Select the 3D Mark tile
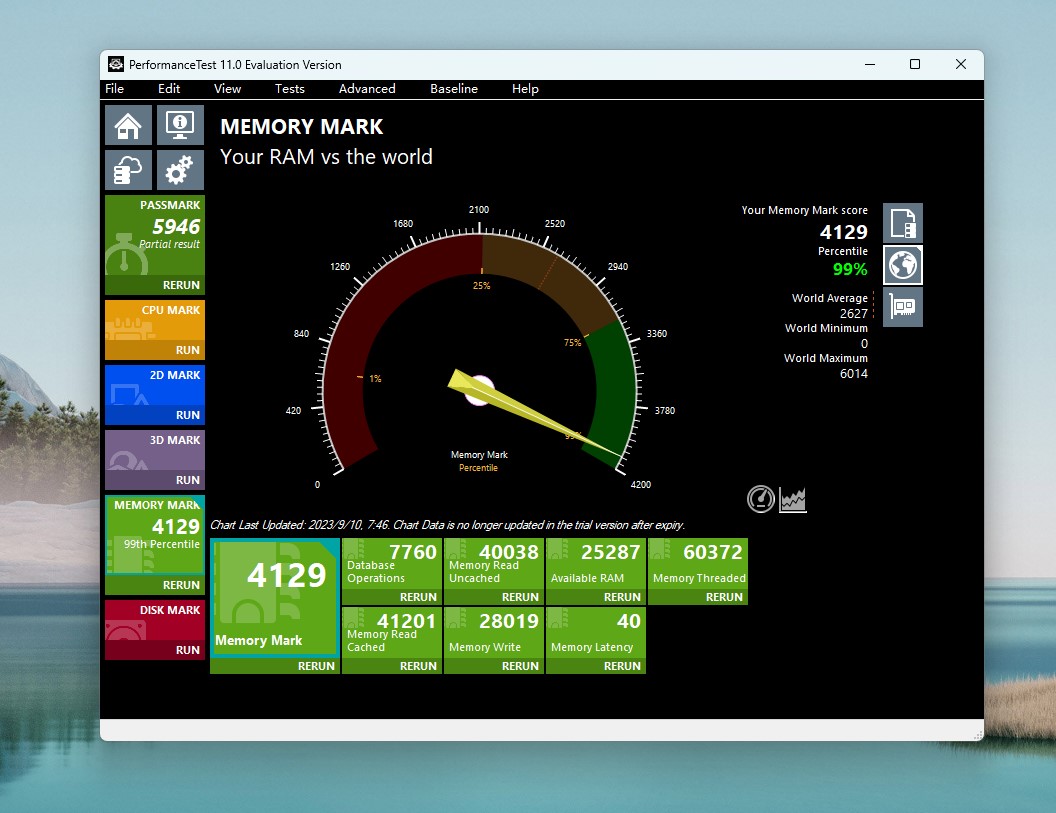 (155, 451)
